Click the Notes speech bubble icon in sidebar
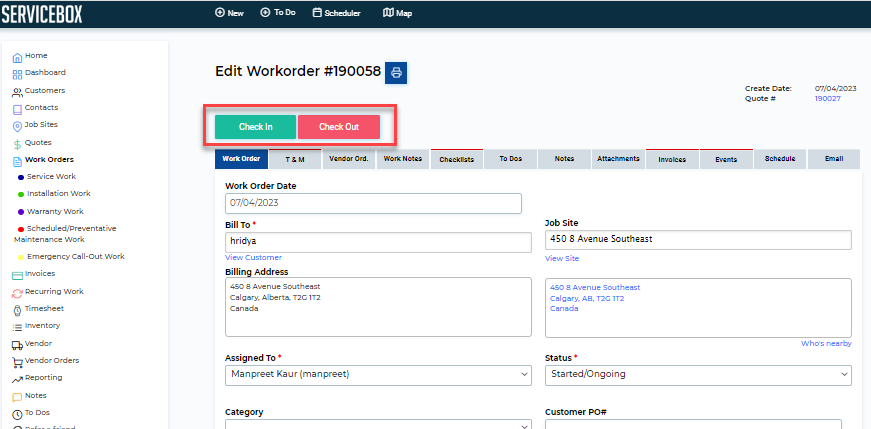This screenshot has width=871, height=429. point(17,397)
